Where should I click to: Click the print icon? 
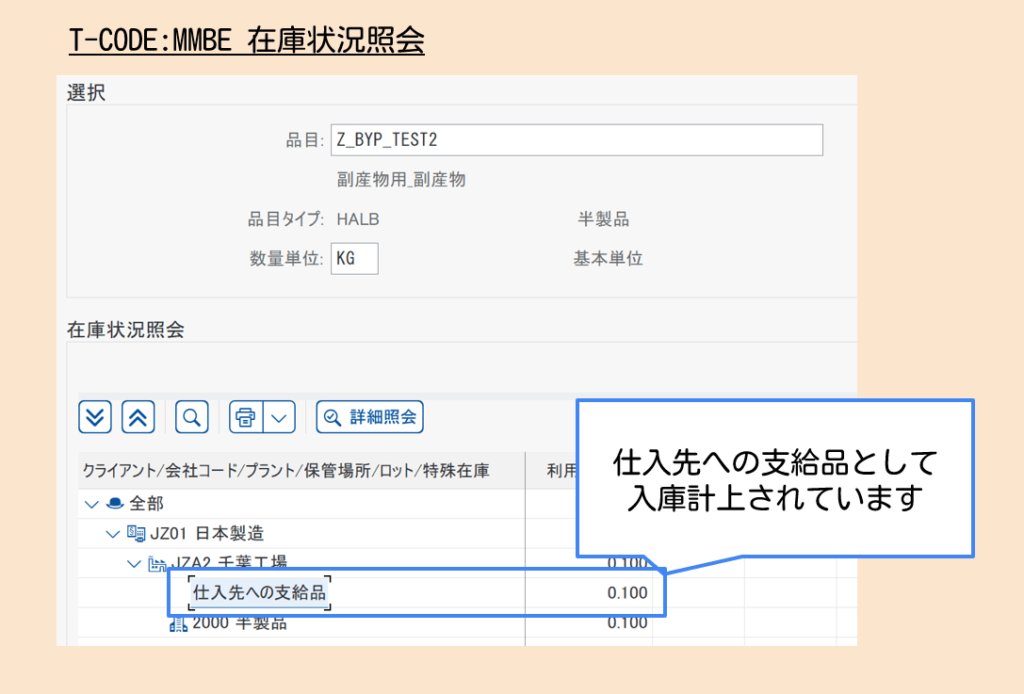(x=248, y=416)
